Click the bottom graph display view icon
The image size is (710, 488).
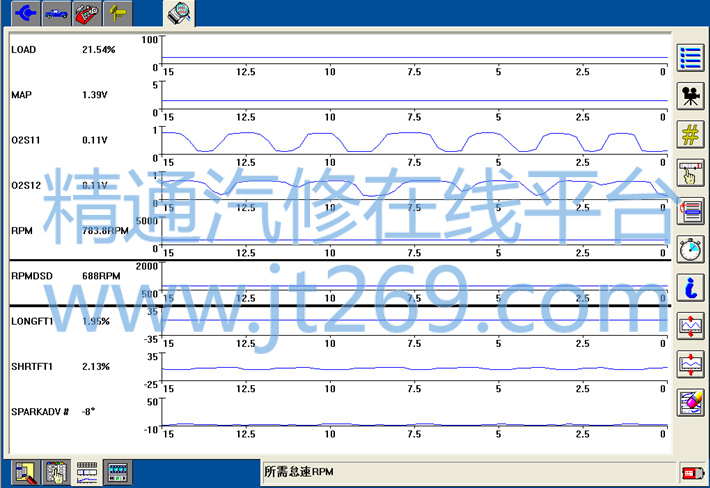[87, 473]
